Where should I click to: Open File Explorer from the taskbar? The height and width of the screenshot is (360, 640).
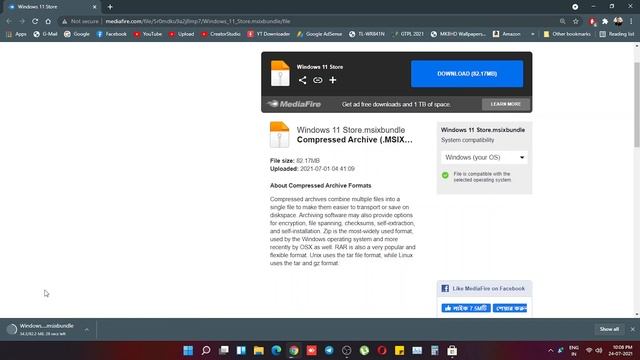click(259, 350)
